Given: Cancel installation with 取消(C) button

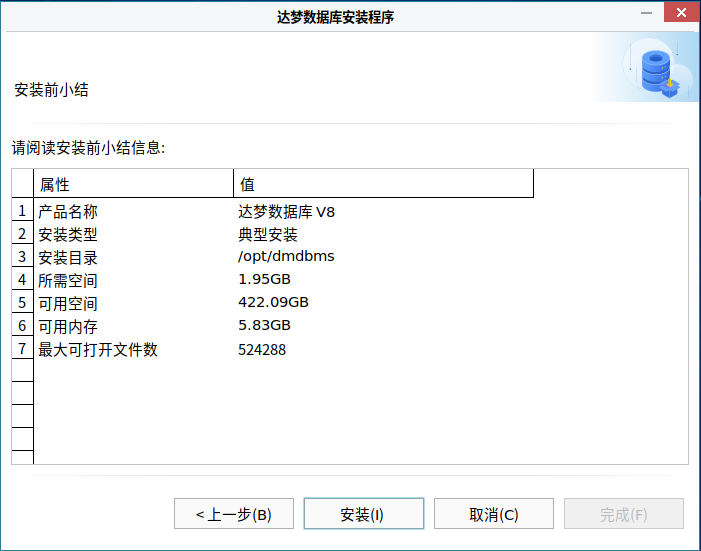Looking at the screenshot, I should click(x=494, y=514).
